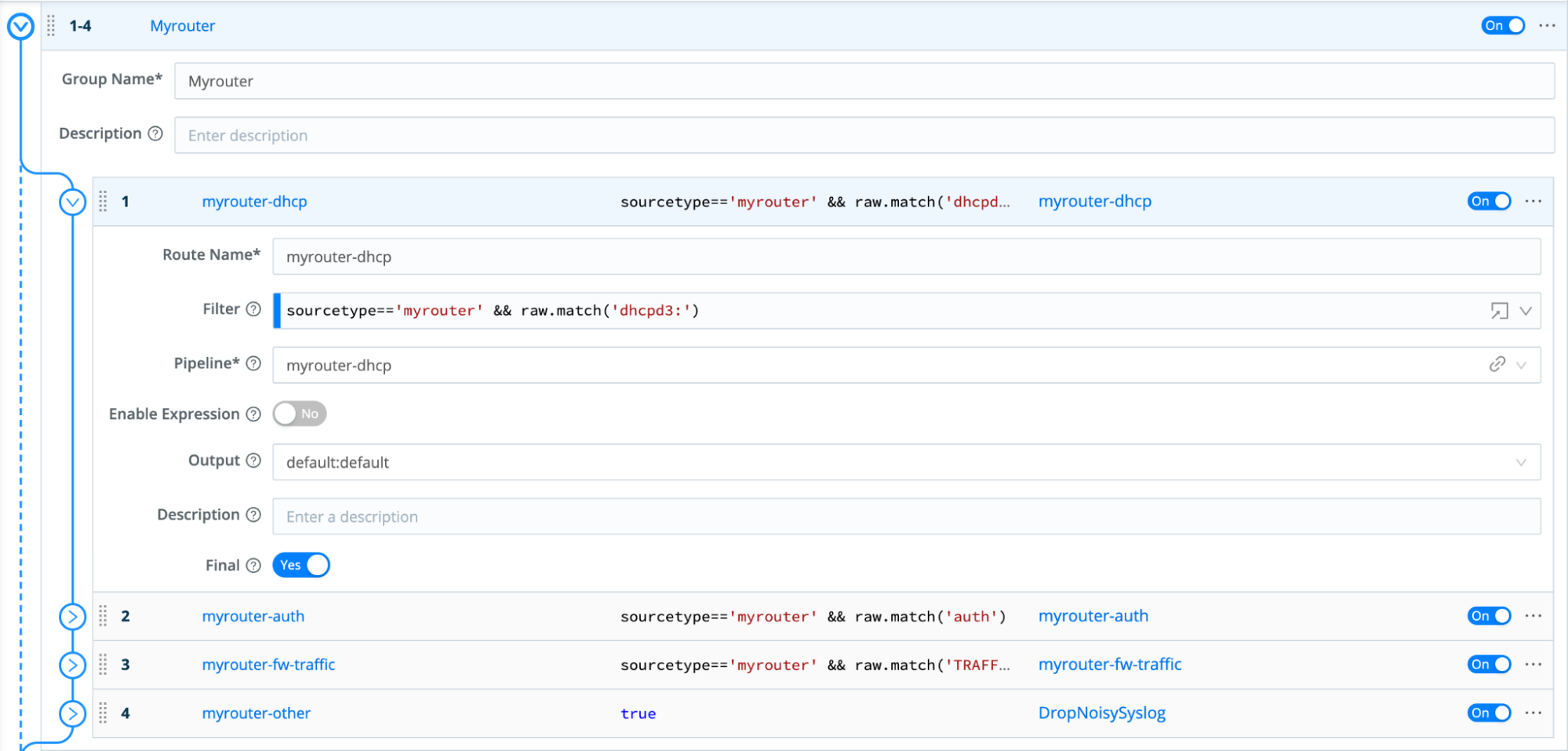Image resolution: width=1568 pixels, height=751 pixels.
Task: Toggle Enable Expression switch
Action: pos(300,414)
